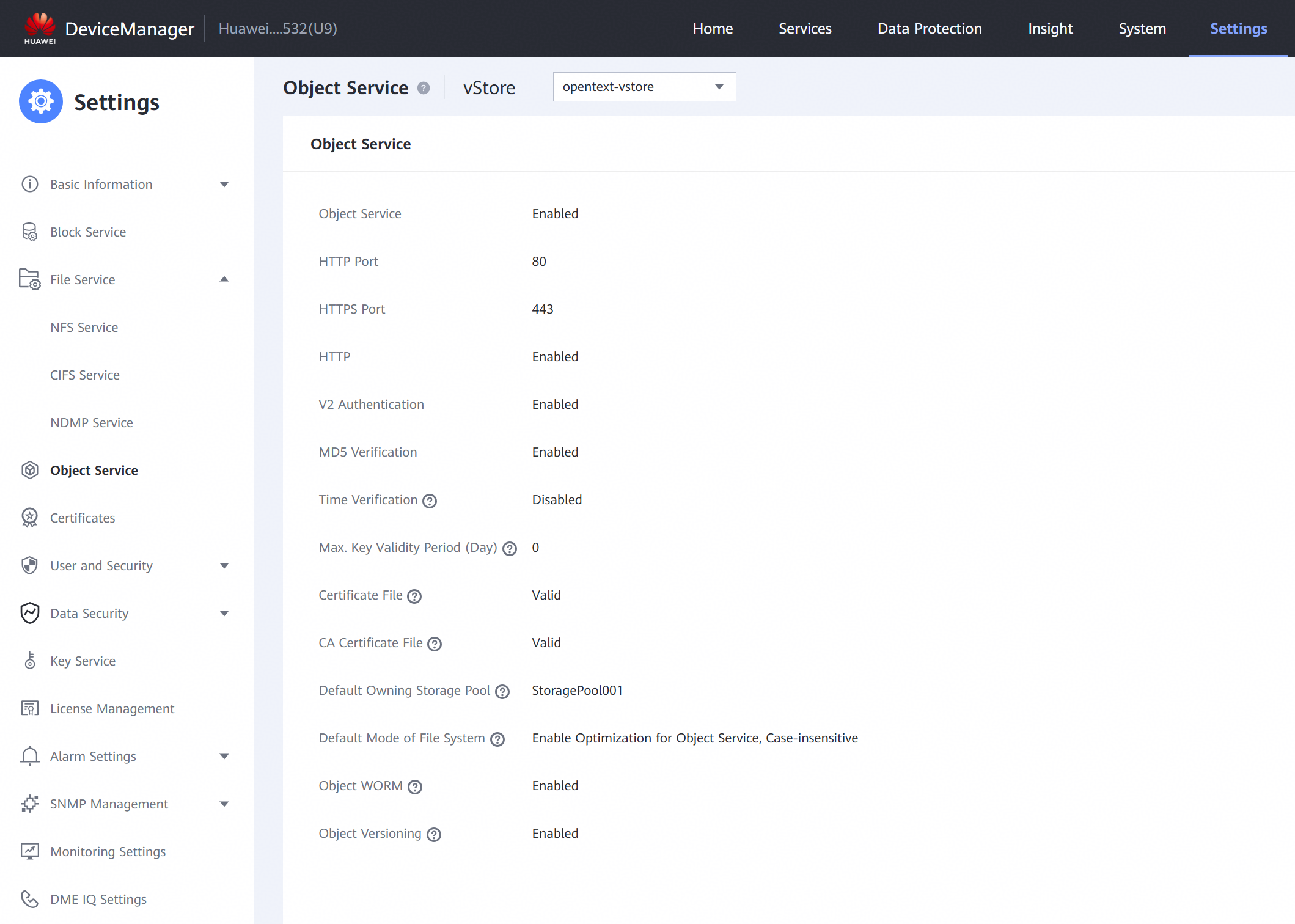Click the DeviceManager title text
Image resolution: width=1295 pixels, height=924 pixels.
pos(130,28)
